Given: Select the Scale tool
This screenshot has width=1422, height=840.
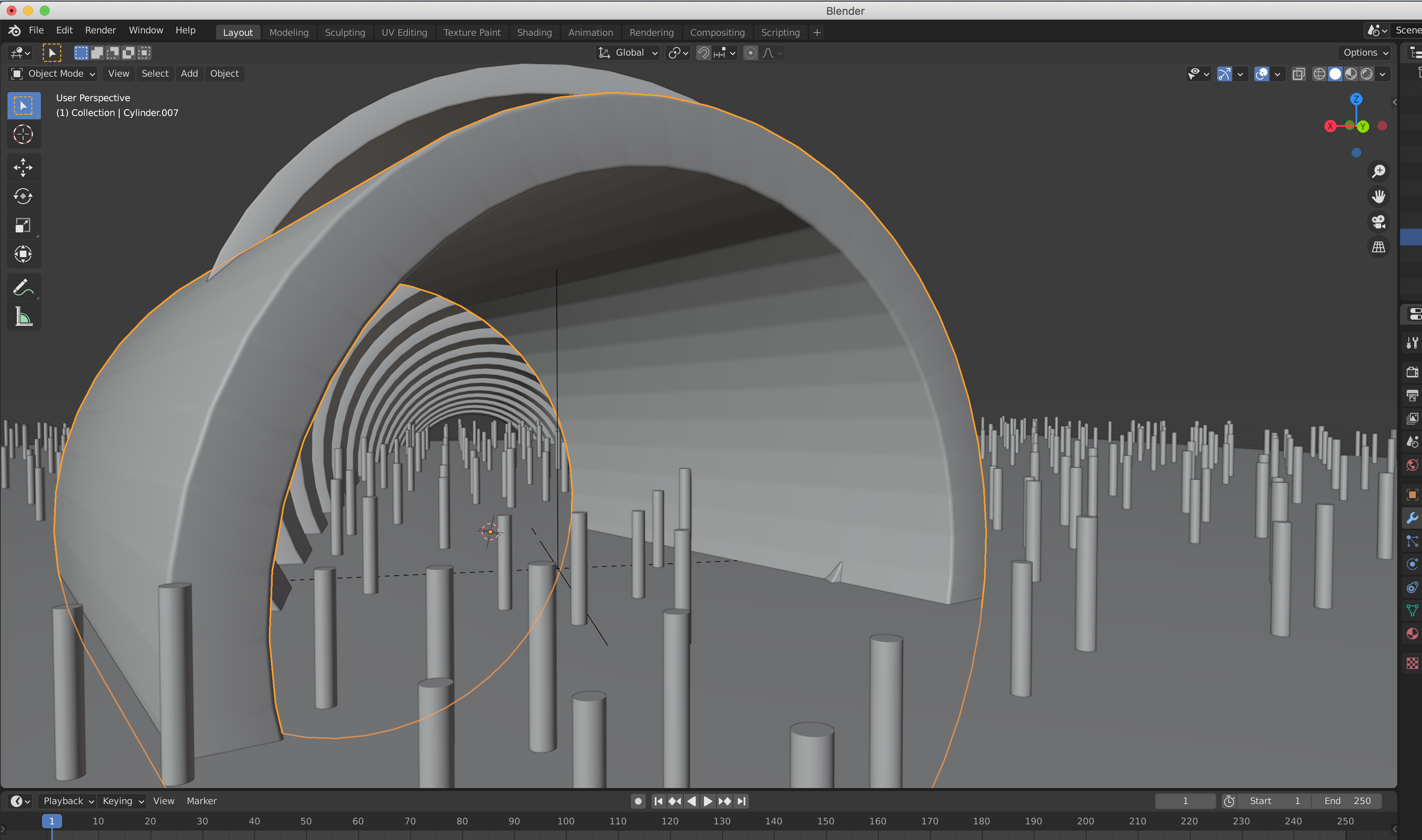Looking at the screenshot, I should [x=23, y=225].
